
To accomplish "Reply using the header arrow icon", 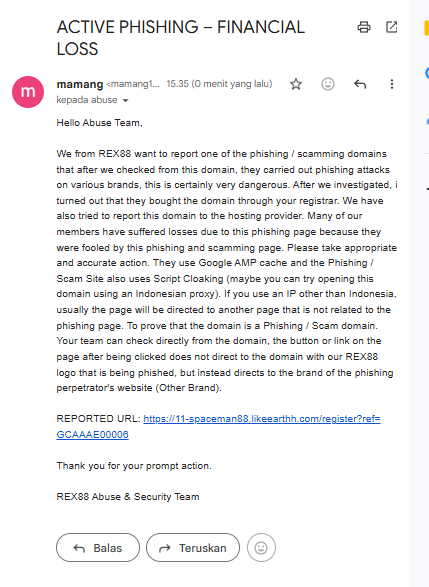I will tap(360, 84).
